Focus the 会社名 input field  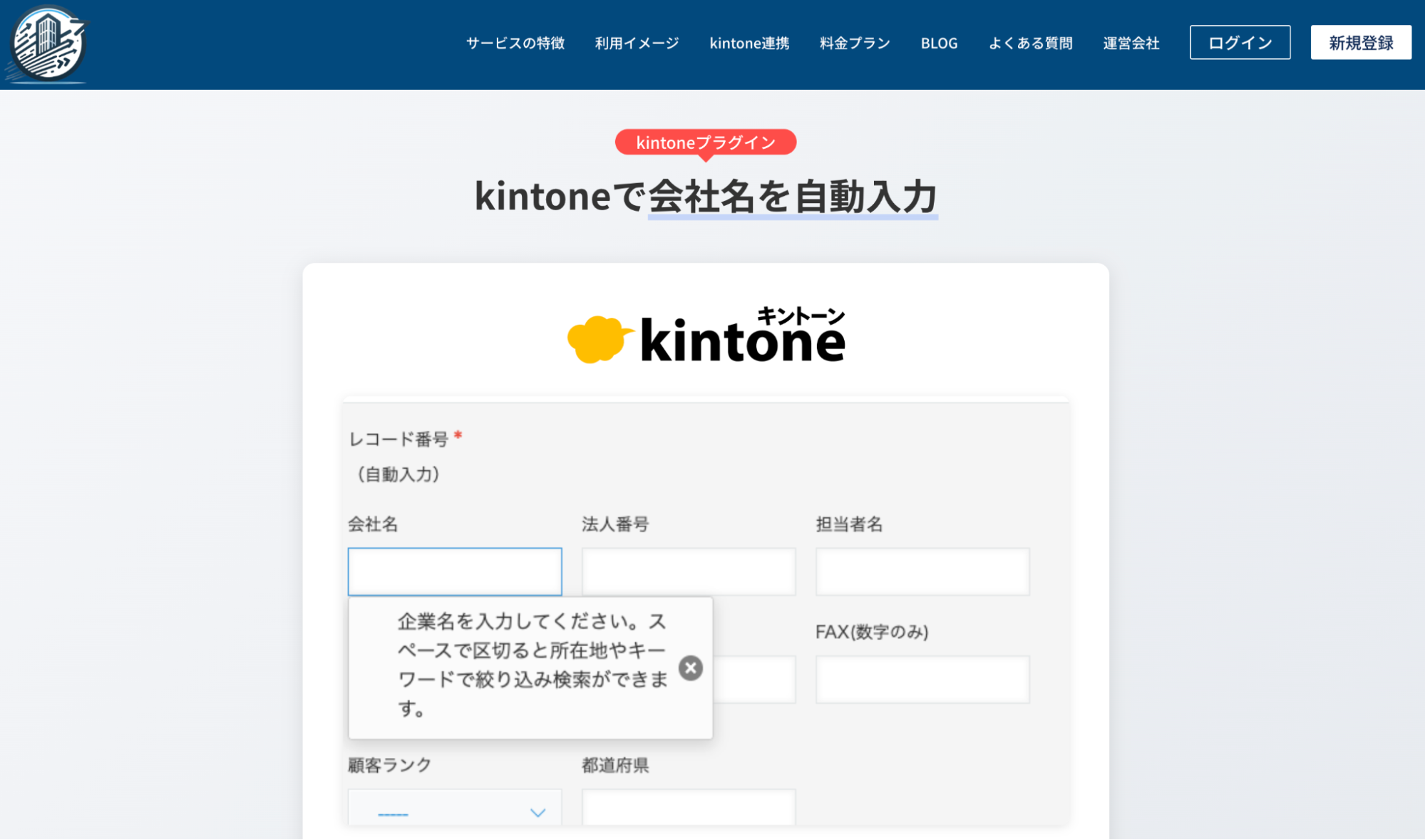tap(455, 571)
